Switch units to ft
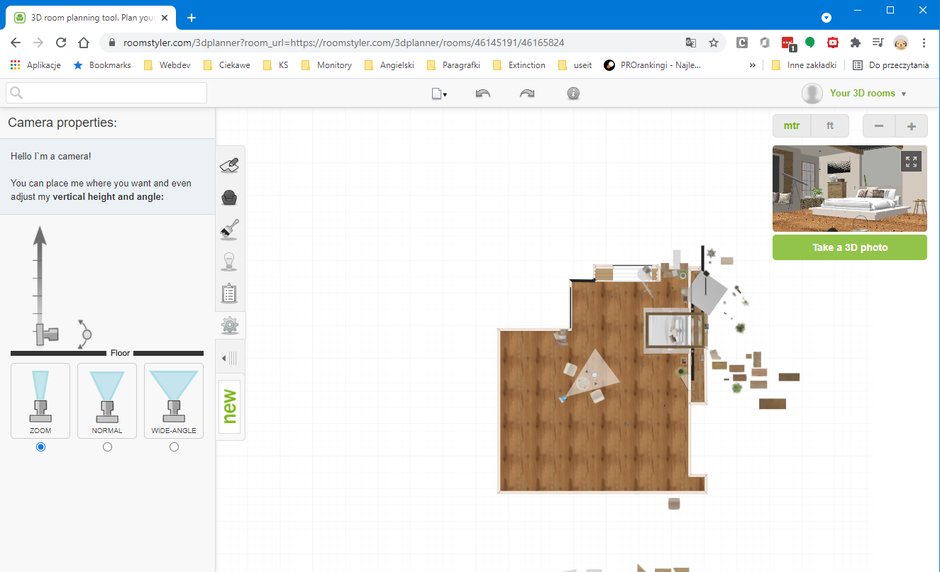The width and height of the screenshot is (940, 572). [830, 126]
